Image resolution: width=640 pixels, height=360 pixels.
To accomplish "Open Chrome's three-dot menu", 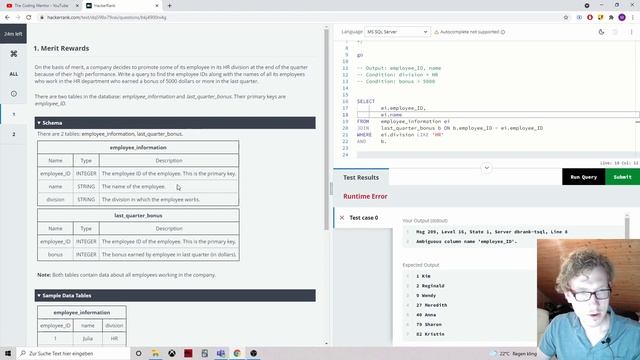I will pyautogui.click(x=633, y=18).
